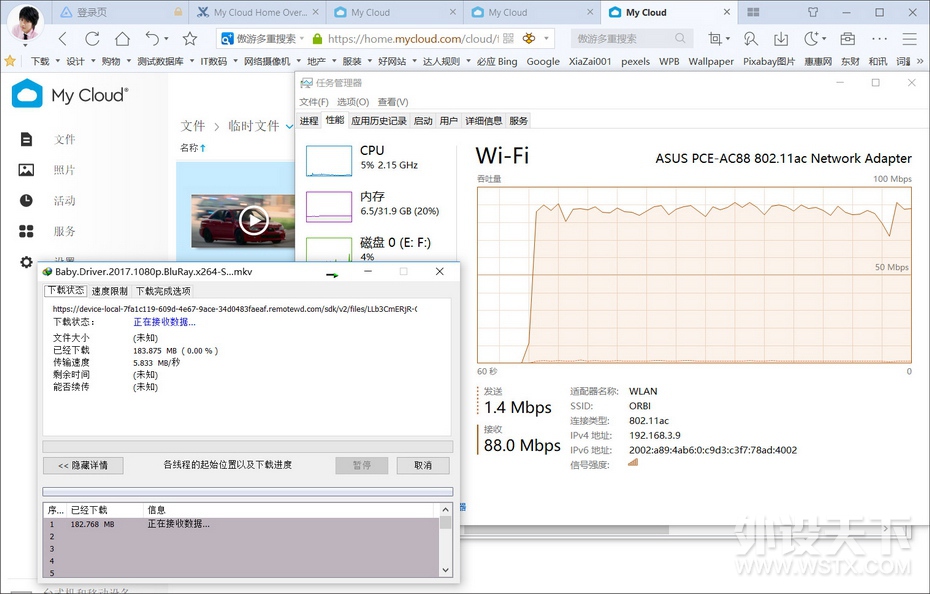Play the red car video thumbnail
This screenshot has height=594, width=930.
point(254,221)
